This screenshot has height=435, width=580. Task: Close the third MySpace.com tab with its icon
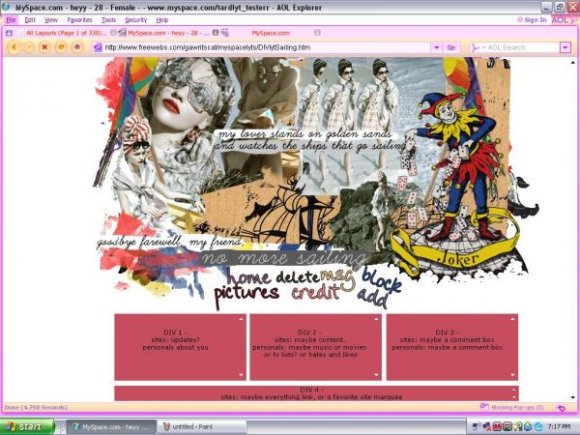tap(317, 33)
